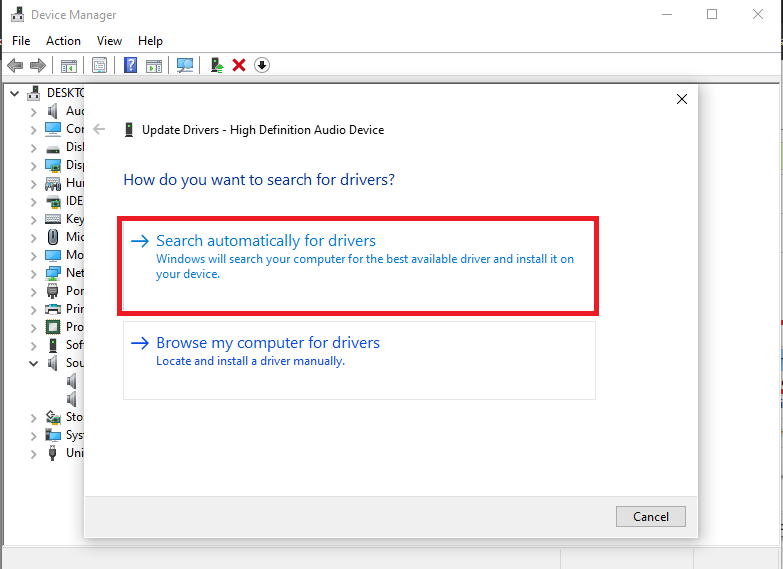The height and width of the screenshot is (569, 783).
Task: Close the Update Drivers dialog
Action: pyautogui.click(x=682, y=100)
